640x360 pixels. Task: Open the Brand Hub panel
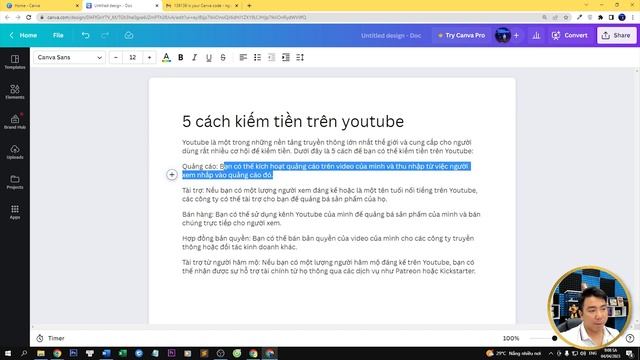click(x=15, y=122)
